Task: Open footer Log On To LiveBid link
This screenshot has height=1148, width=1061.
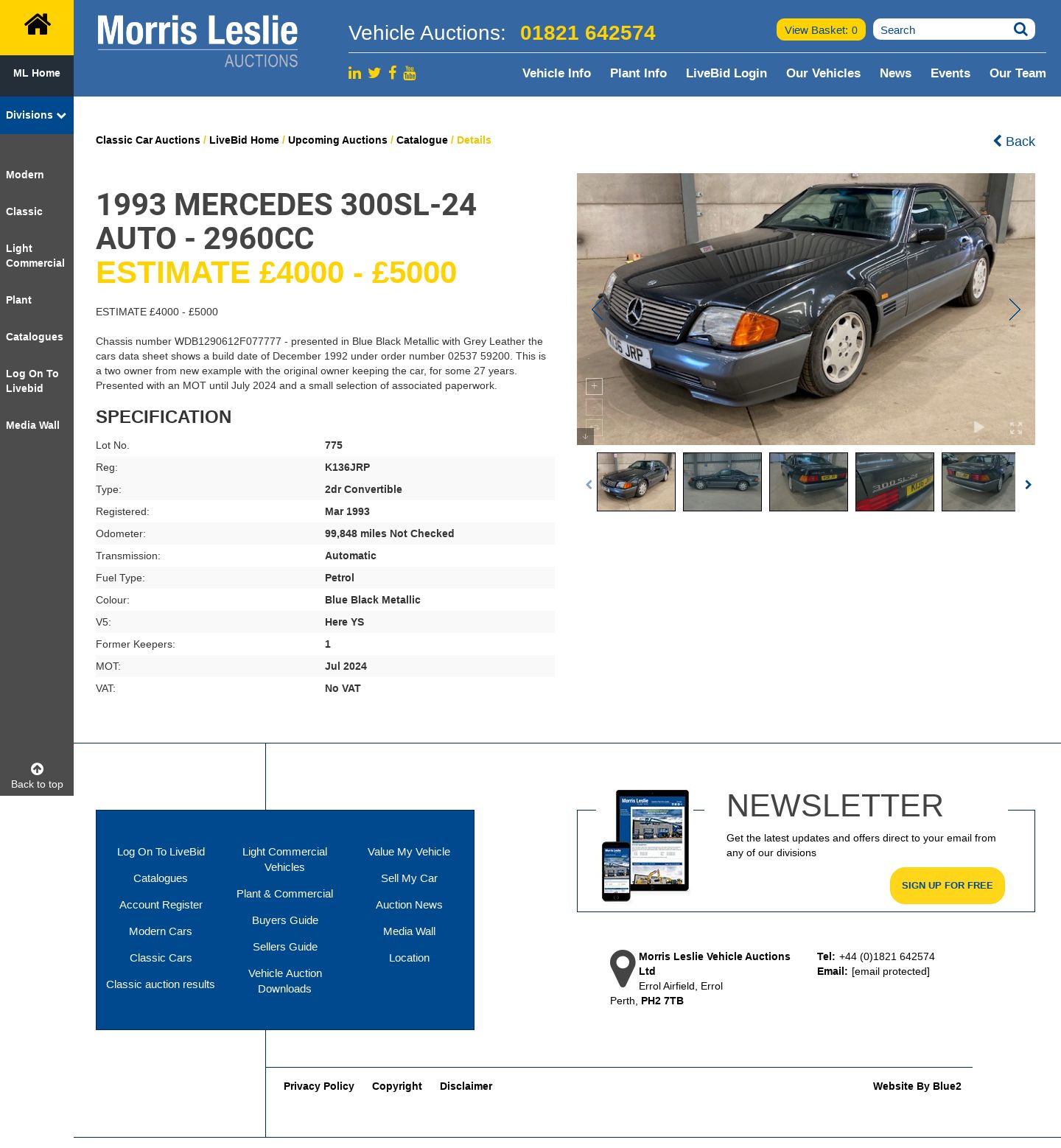Action: click(161, 852)
